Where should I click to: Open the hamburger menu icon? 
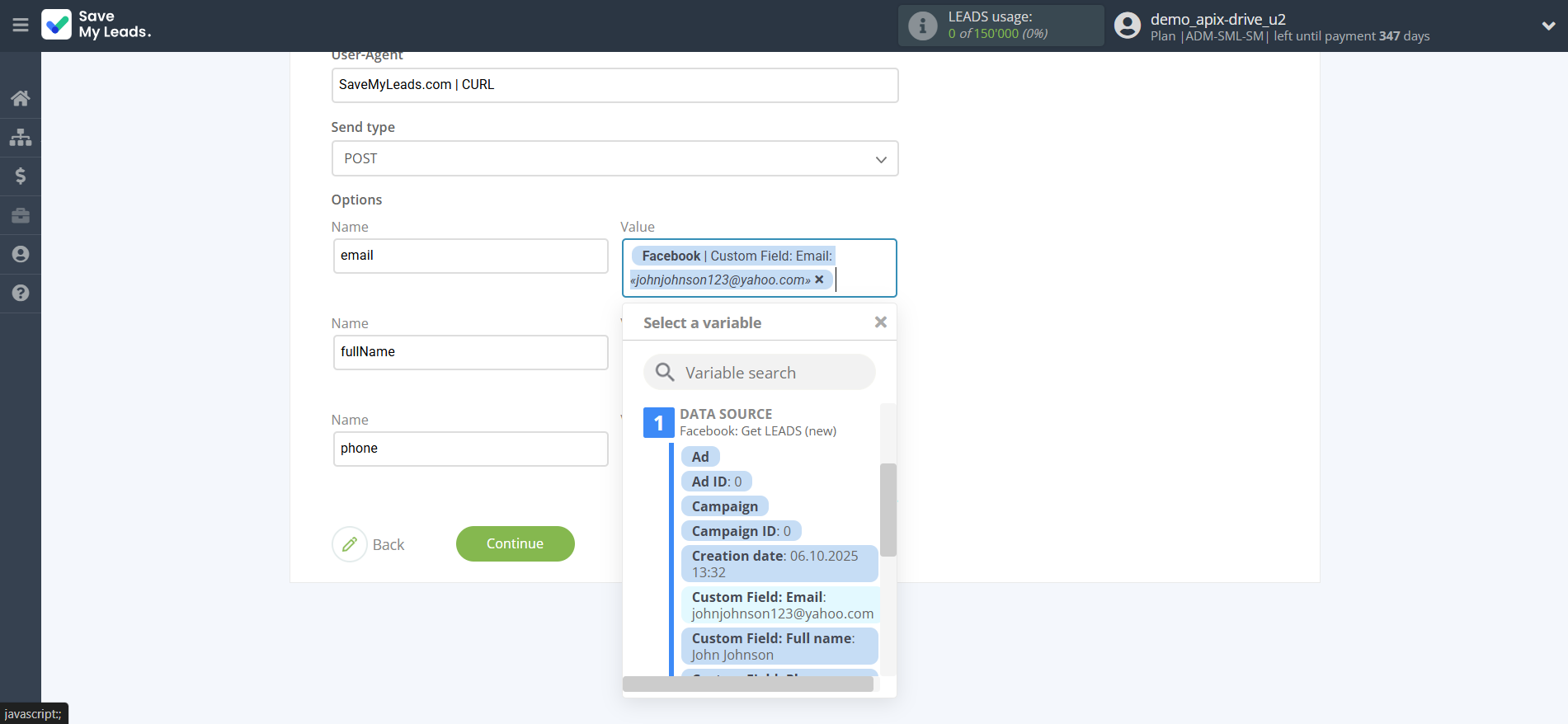click(21, 25)
